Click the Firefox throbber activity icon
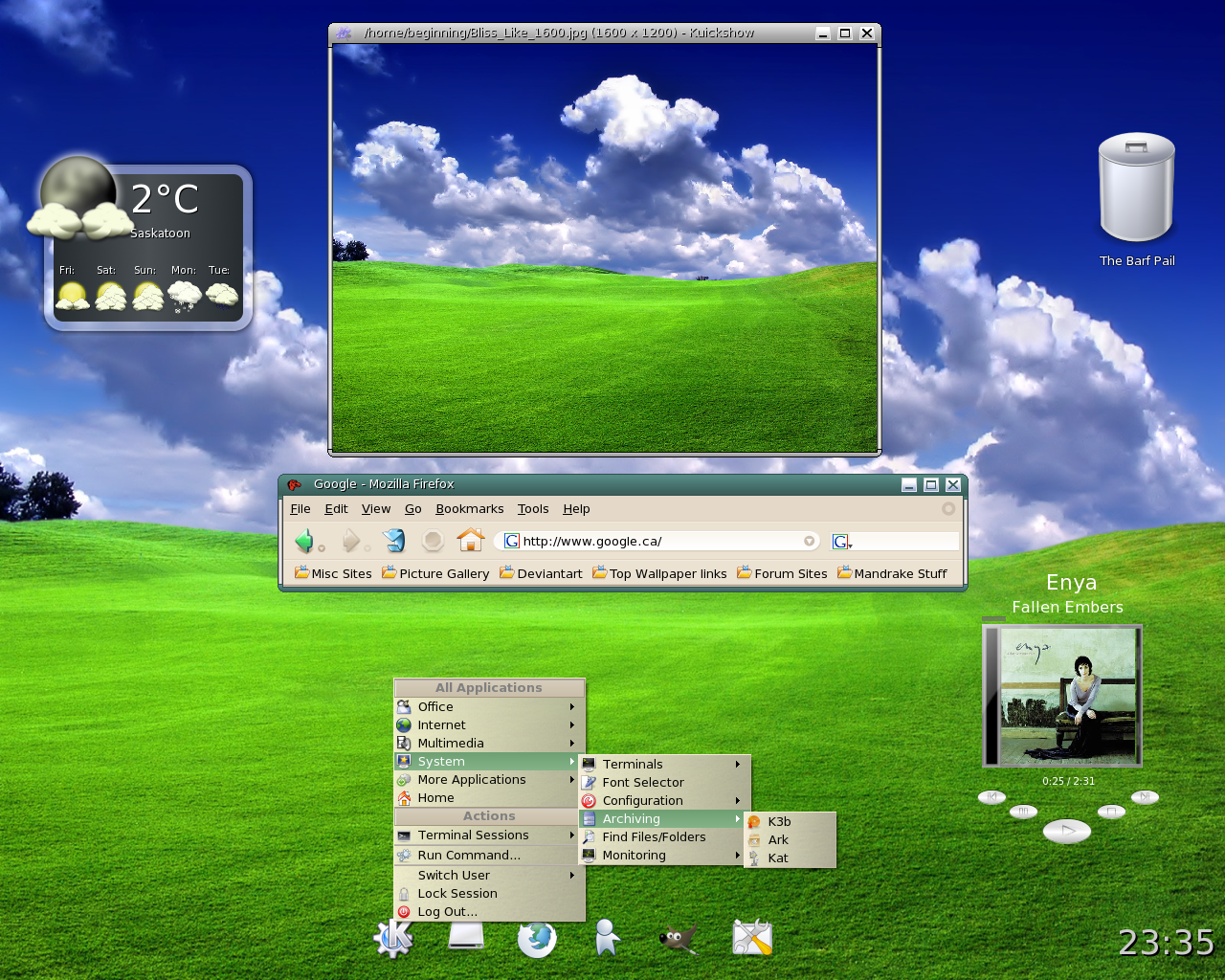1225x980 pixels. coord(948,509)
